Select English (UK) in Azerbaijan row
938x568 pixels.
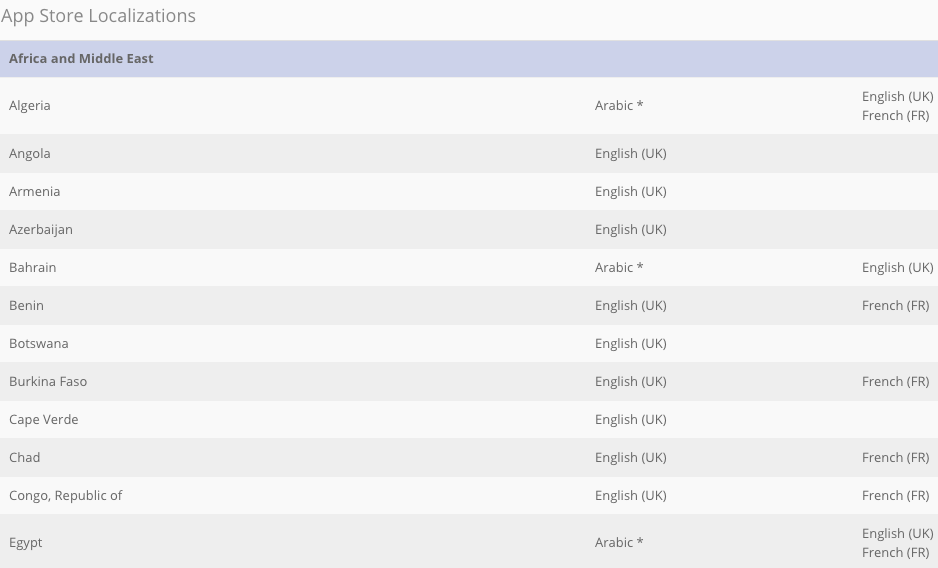[631, 230]
